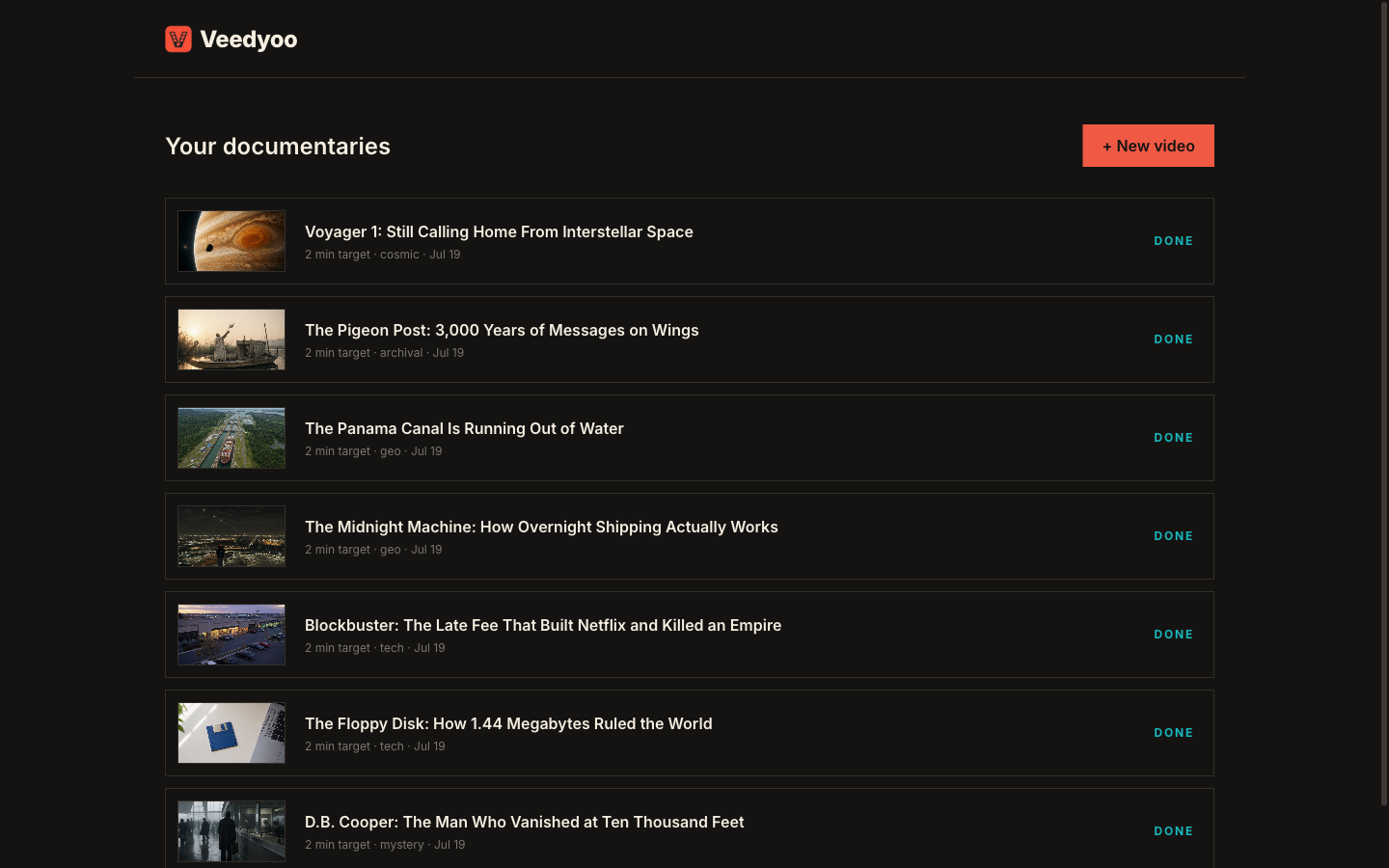Open the Pigeon Post documentary thumbnail
Screen dimensions: 1389x868
[231, 339]
